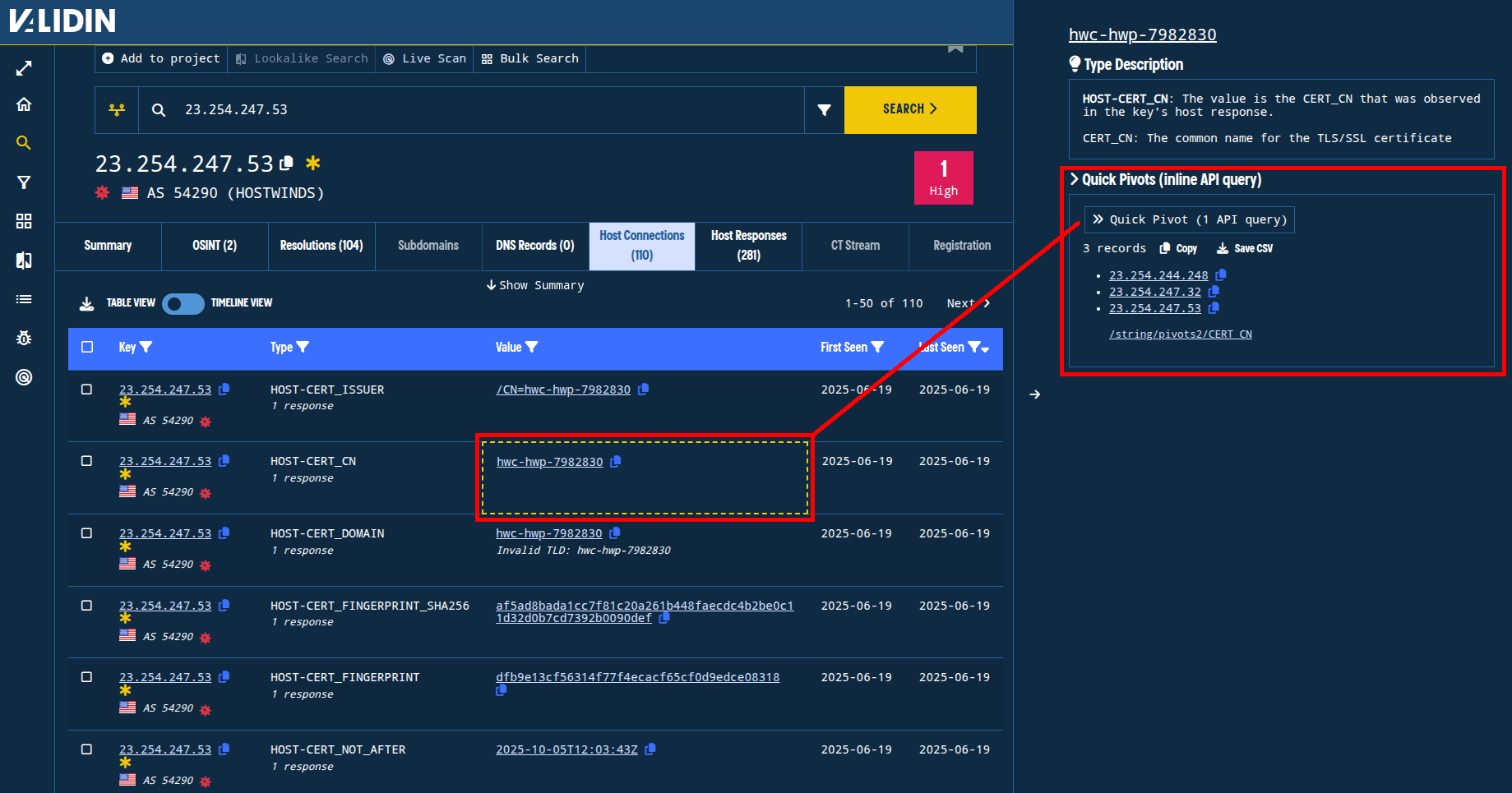This screenshot has width=1512, height=793.
Task: Switch to the Summary tab
Action: tap(108, 246)
